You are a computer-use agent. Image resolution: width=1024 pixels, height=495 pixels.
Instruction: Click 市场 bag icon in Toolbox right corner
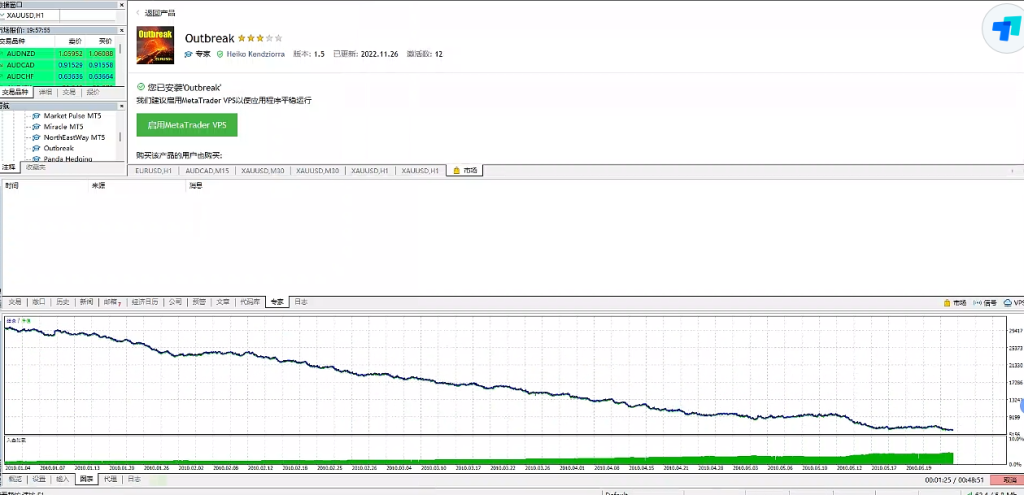coord(948,303)
